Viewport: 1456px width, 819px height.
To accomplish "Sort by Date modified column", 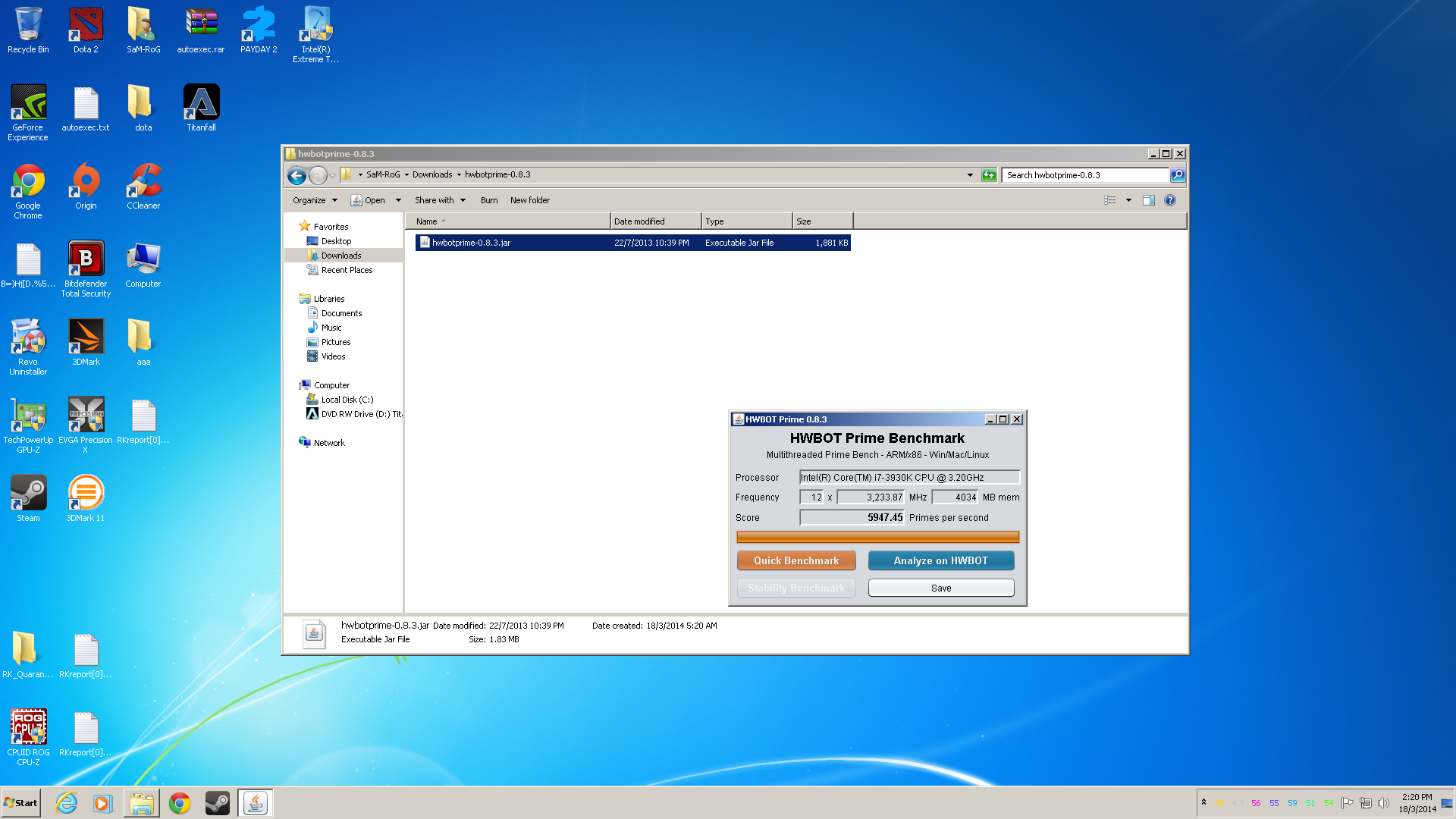I will (x=656, y=221).
